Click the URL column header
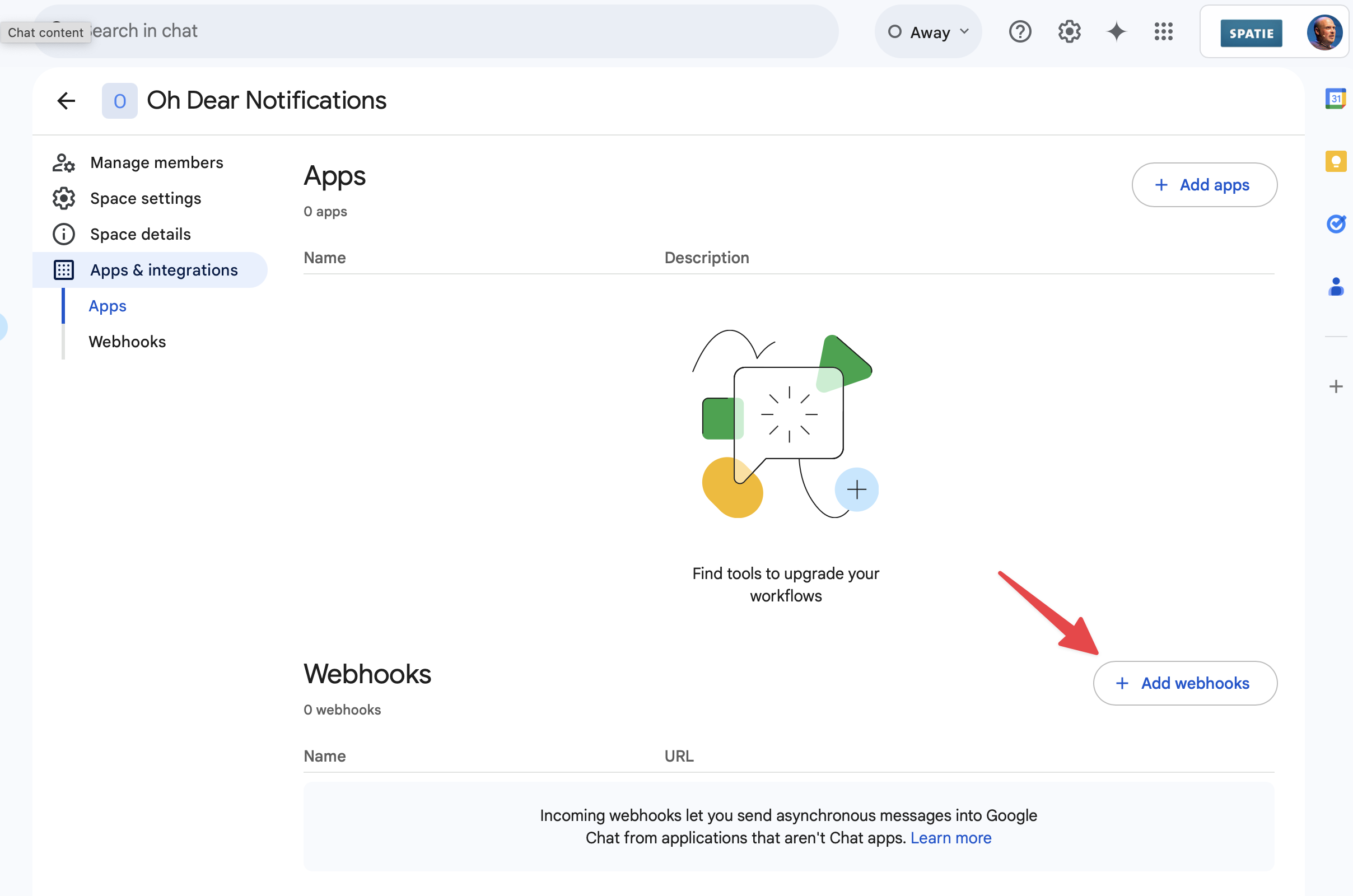Image resolution: width=1353 pixels, height=896 pixels. pos(679,756)
